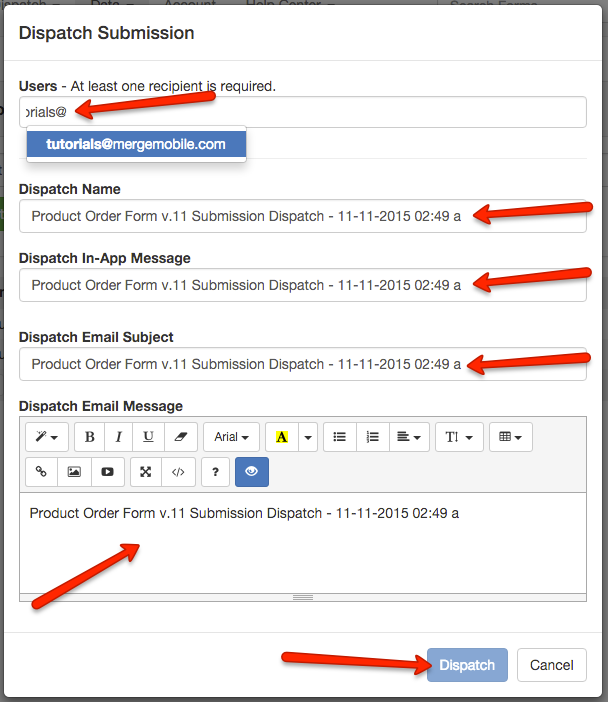Click the Dispatch button
Image resolution: width=608 pixels, height=702 pixels.
467,665
